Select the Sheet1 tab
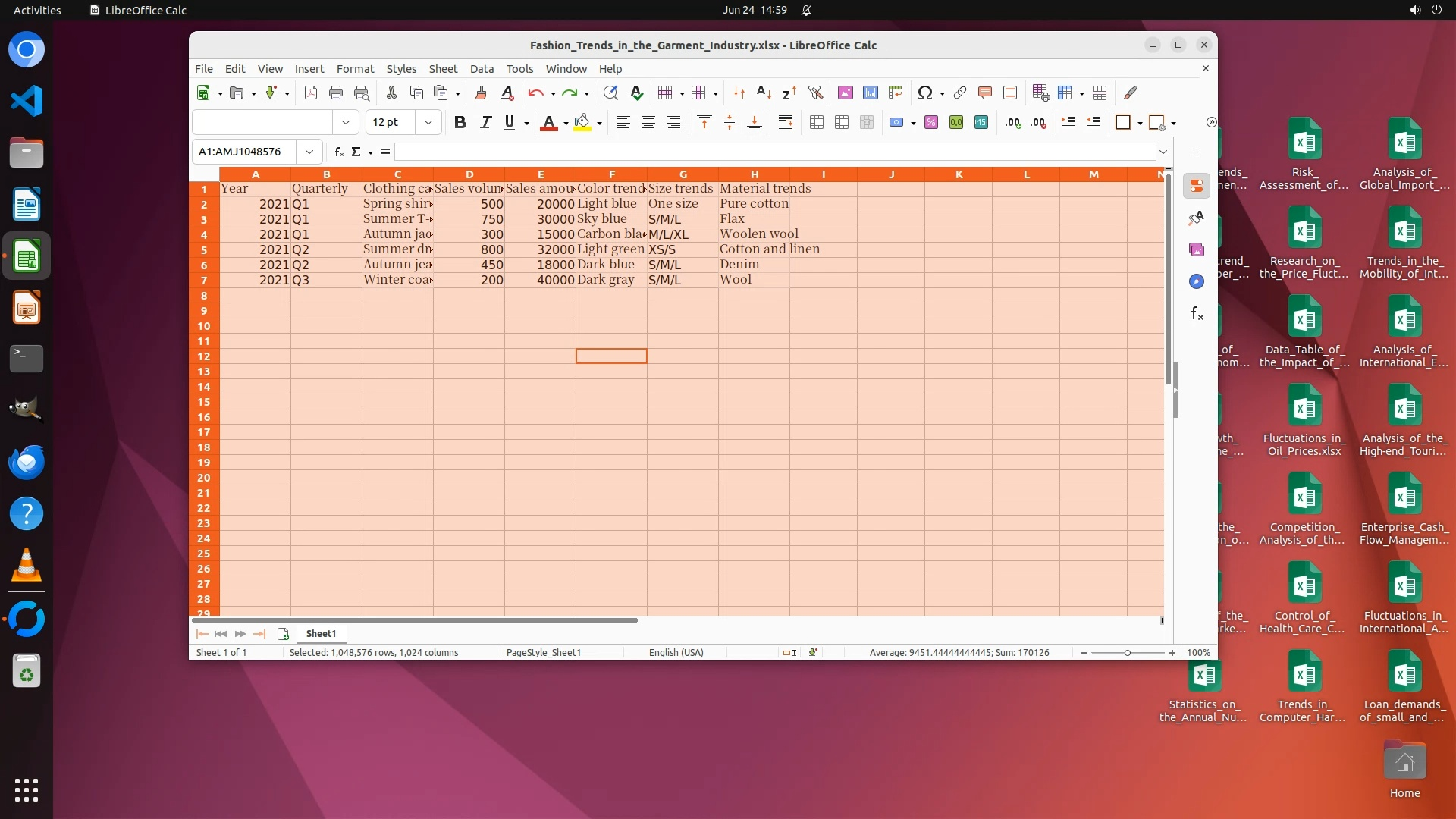The height and width of the screenshot is (819, 1456). click(x=321, y=633)
